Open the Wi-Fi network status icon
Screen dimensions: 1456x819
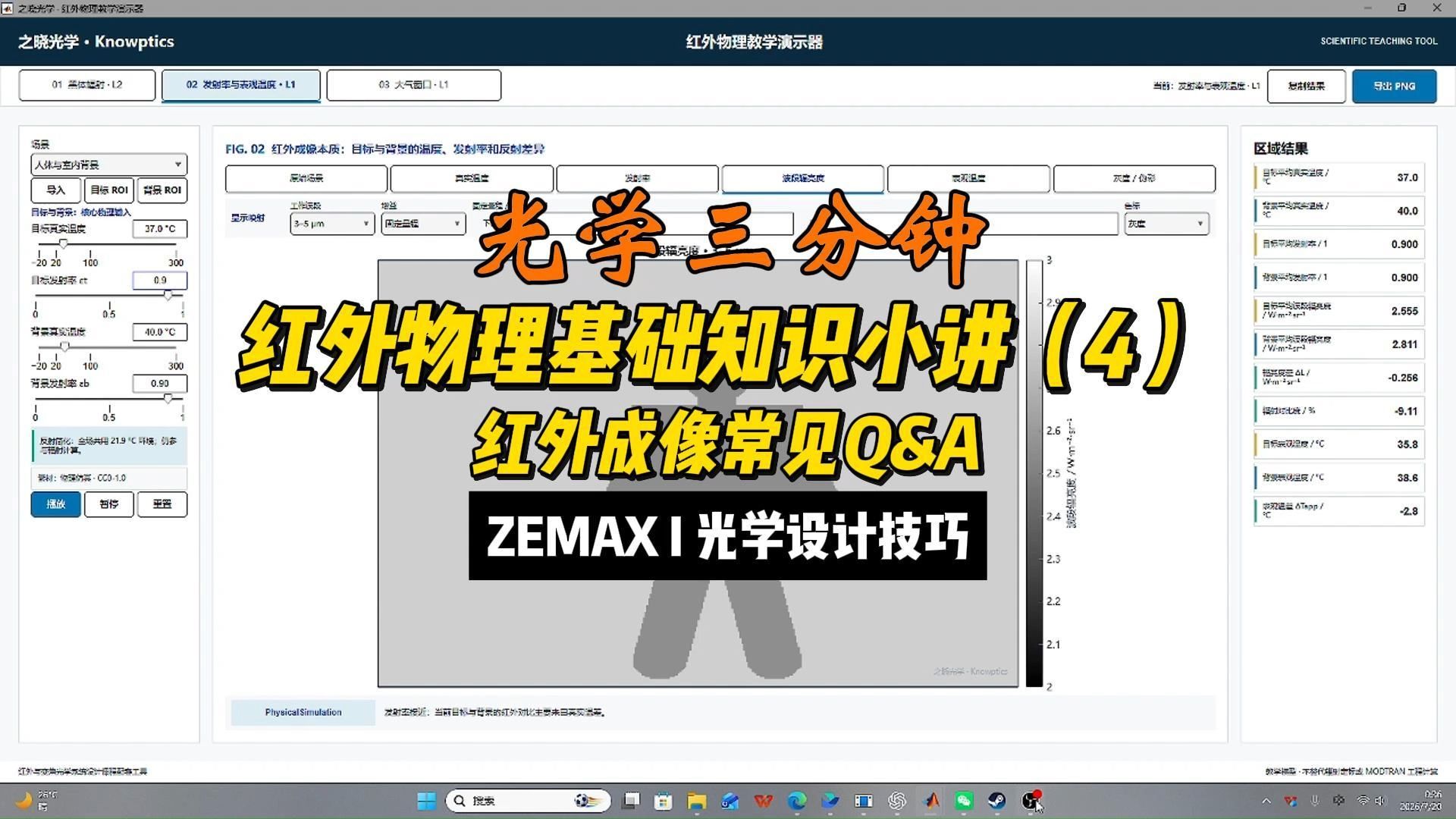1363,801
